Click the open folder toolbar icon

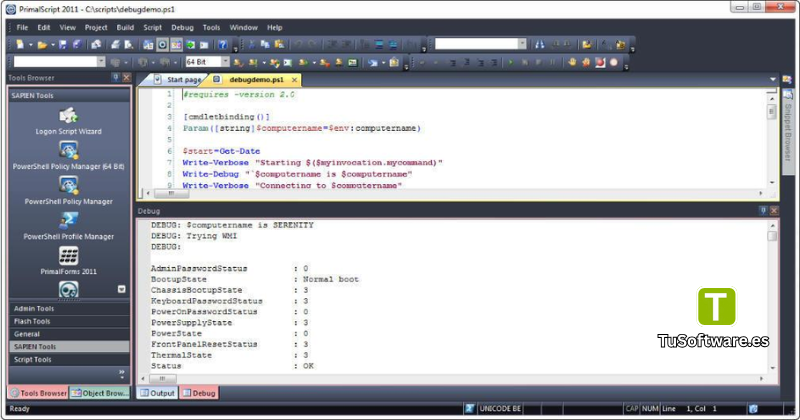pyautogui.click(x=42, y=45)
